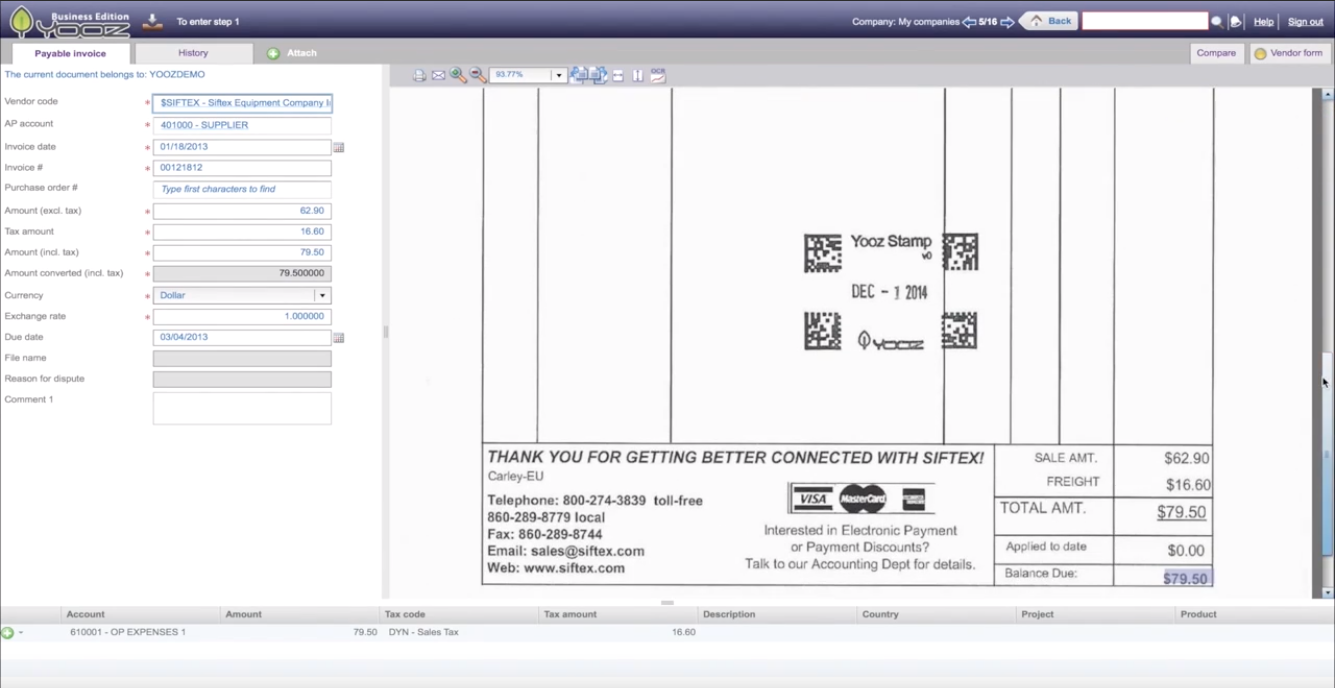The image size is (1335, 688).
Task: Add a new accounting line
Action: coord(8,632)
